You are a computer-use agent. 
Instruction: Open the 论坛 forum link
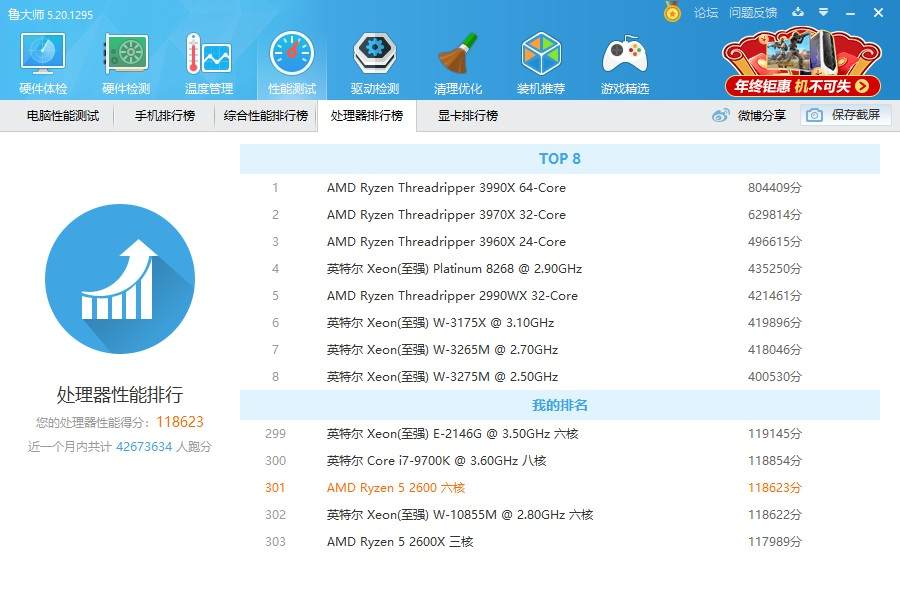point(706,12)
